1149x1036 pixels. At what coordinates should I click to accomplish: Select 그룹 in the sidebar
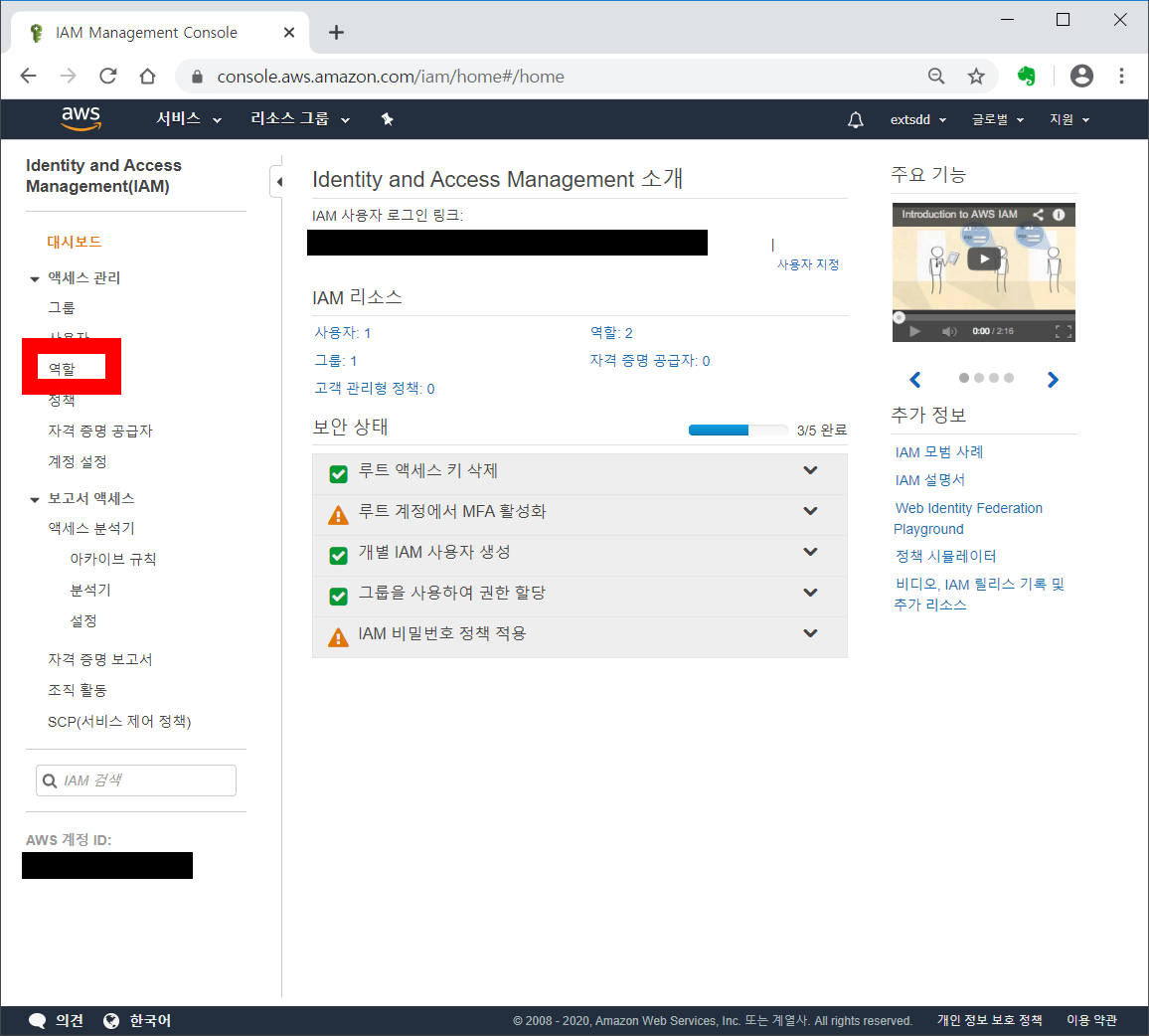pyautogui.click(x=62, y=308)
